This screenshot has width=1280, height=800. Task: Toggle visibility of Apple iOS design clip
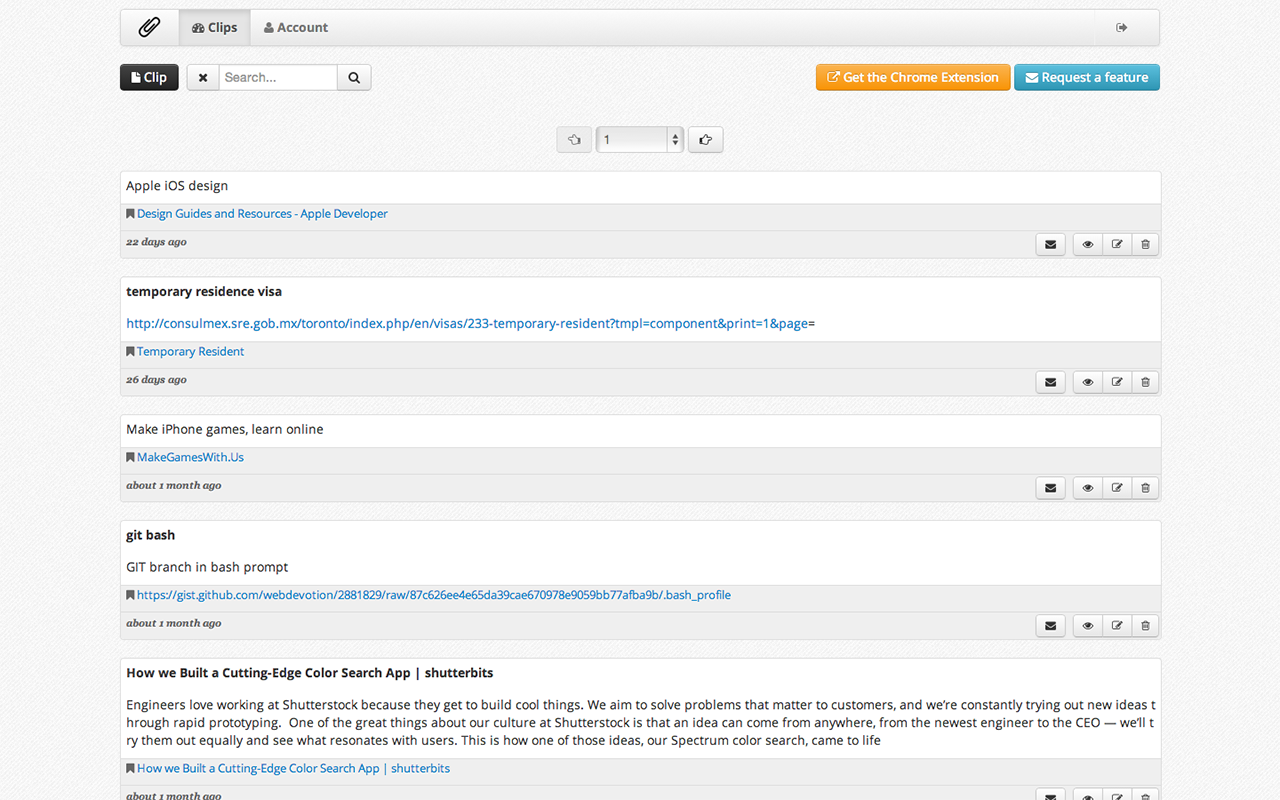(1087, 244)
